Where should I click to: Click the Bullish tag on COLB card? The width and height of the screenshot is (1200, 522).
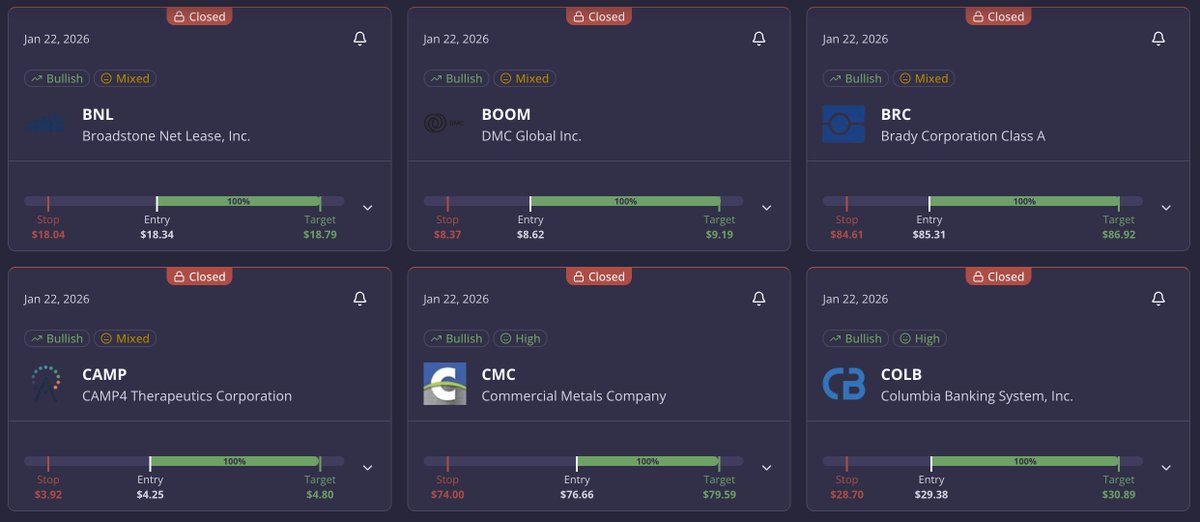855,338
